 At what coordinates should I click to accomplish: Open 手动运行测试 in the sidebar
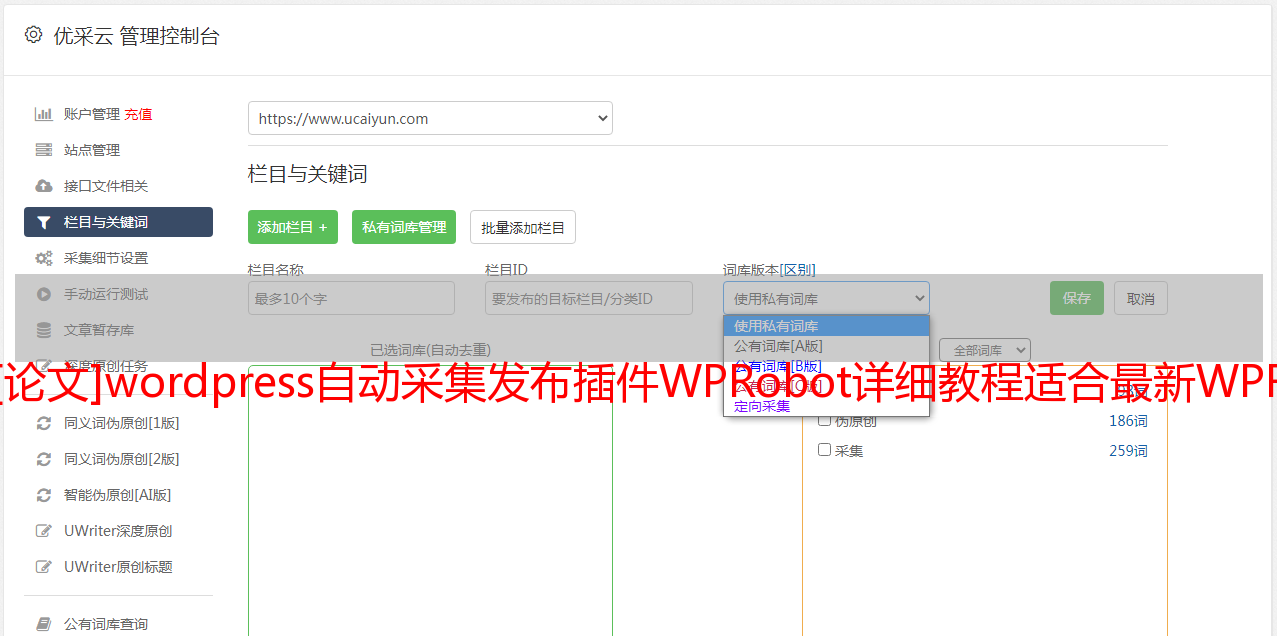click(106, 294)
